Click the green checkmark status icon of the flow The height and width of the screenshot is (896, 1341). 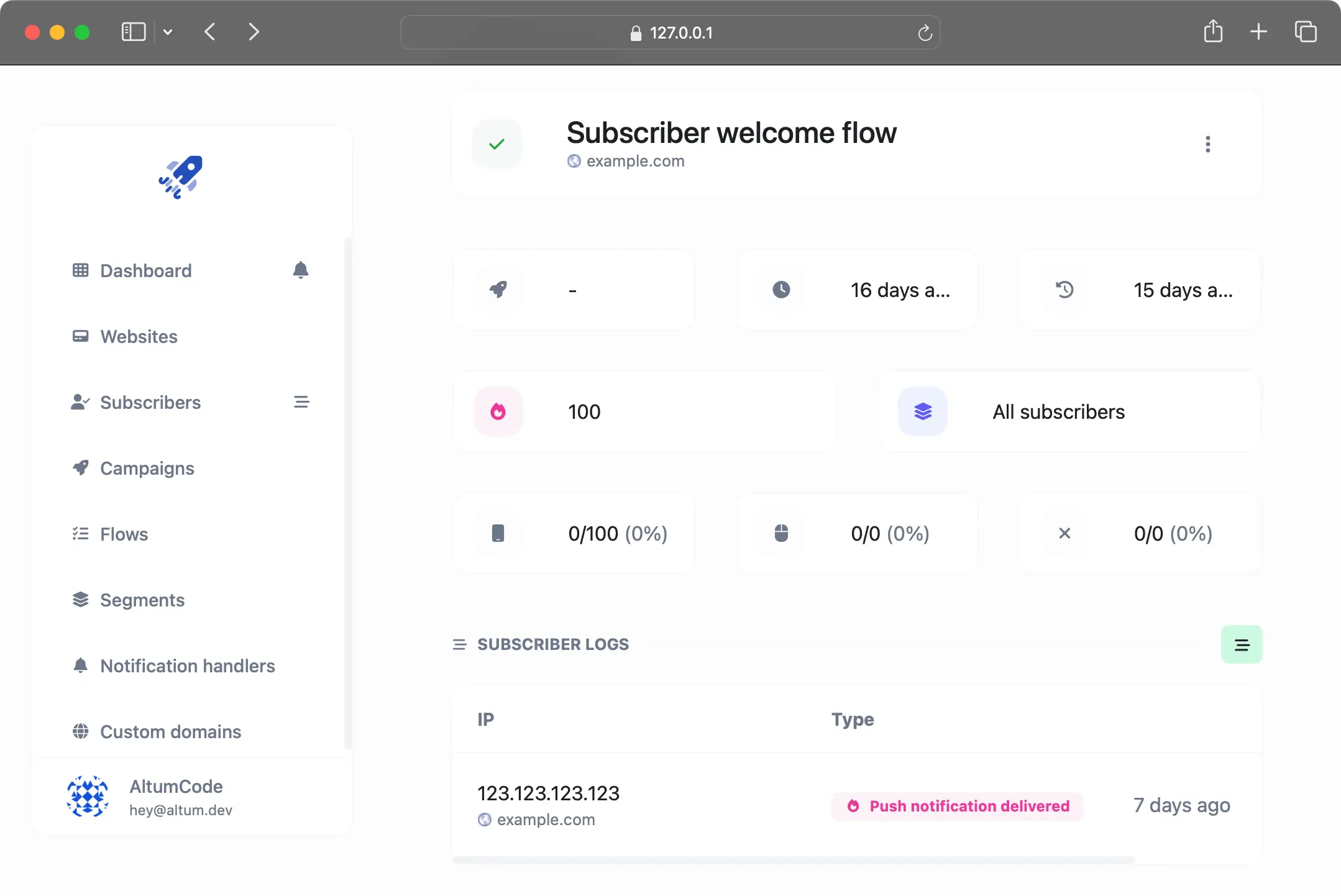pos(496,144)
